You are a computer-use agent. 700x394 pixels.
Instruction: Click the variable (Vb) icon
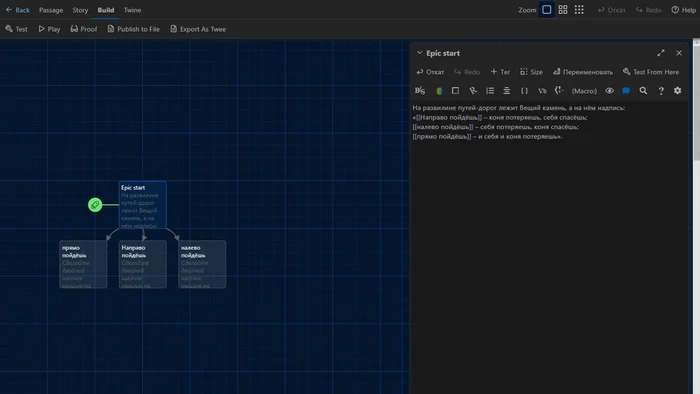542,91
